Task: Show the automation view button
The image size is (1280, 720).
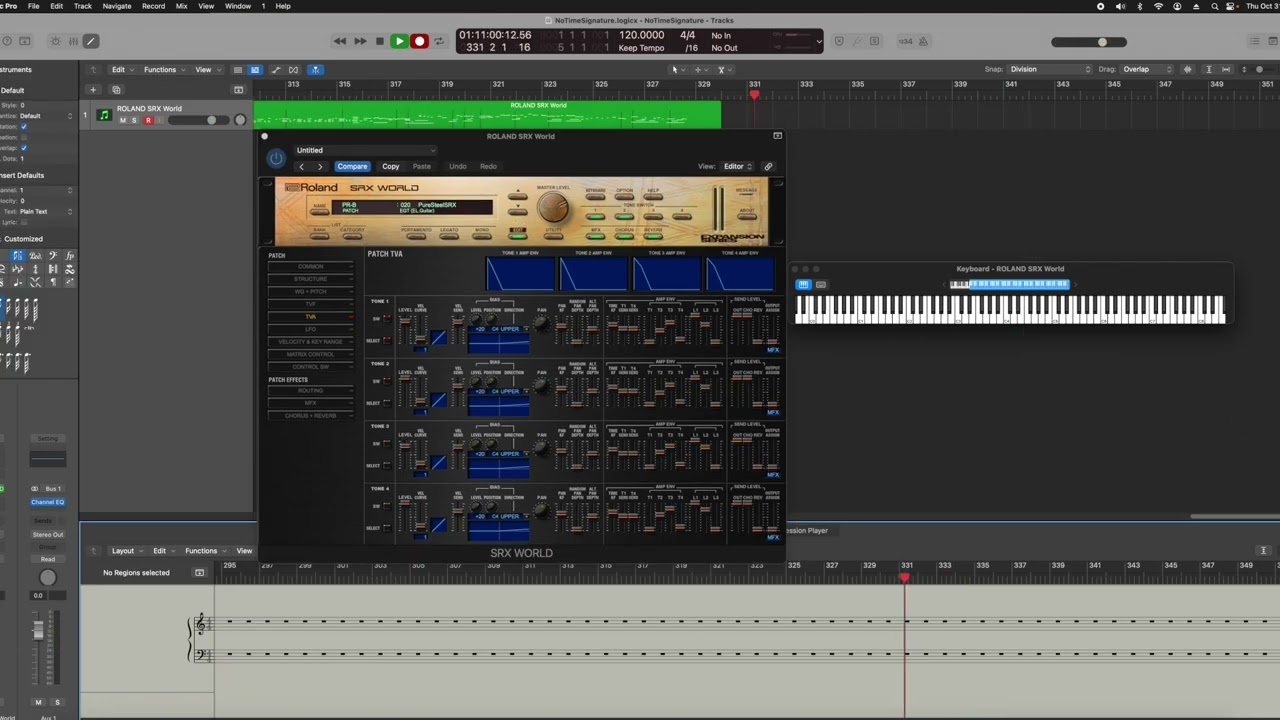Action: tap(275, 70)
